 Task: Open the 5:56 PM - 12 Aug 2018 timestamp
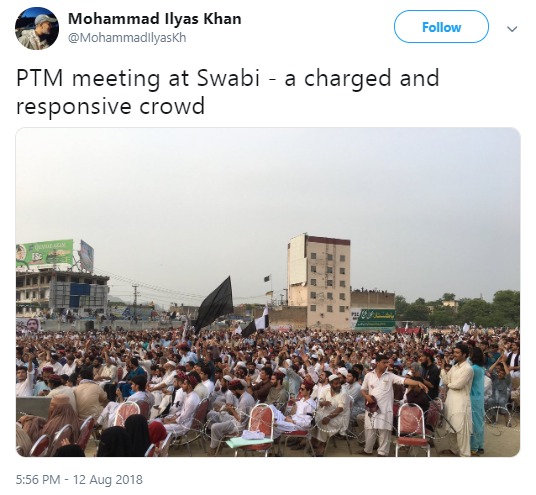click(x=79, y=479)
